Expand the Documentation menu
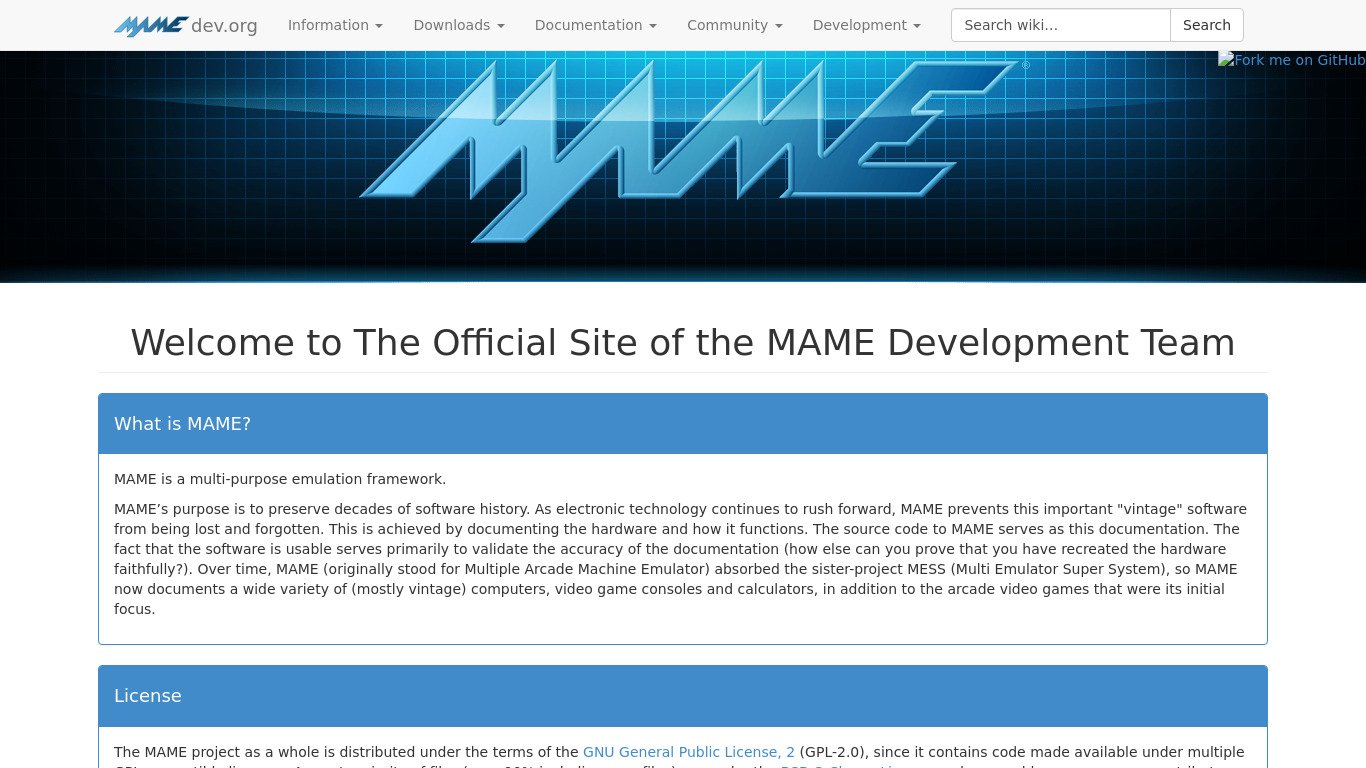1366x768 pixels. pyautogui.click(x=596, y=25)
